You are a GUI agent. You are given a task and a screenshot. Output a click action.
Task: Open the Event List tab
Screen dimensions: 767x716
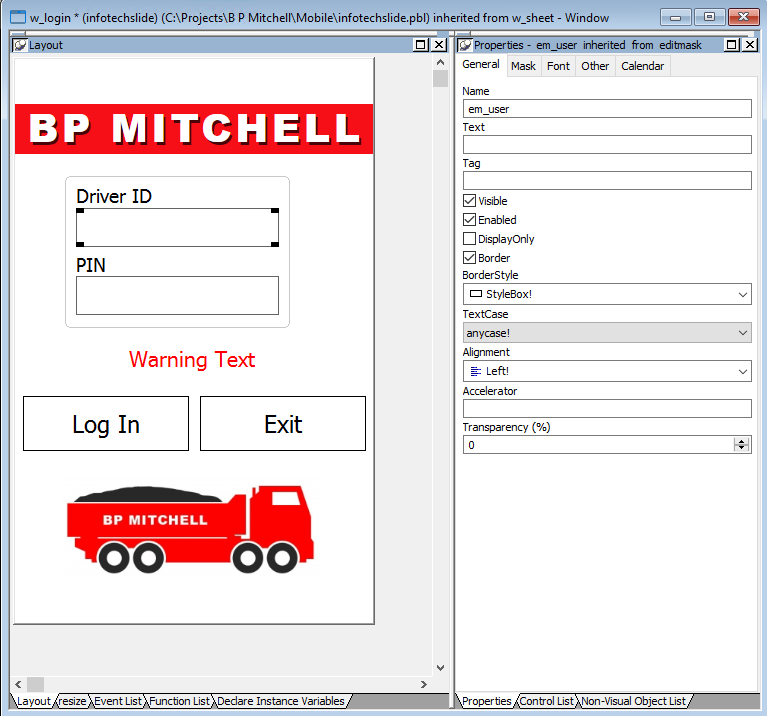click(117, 701)
